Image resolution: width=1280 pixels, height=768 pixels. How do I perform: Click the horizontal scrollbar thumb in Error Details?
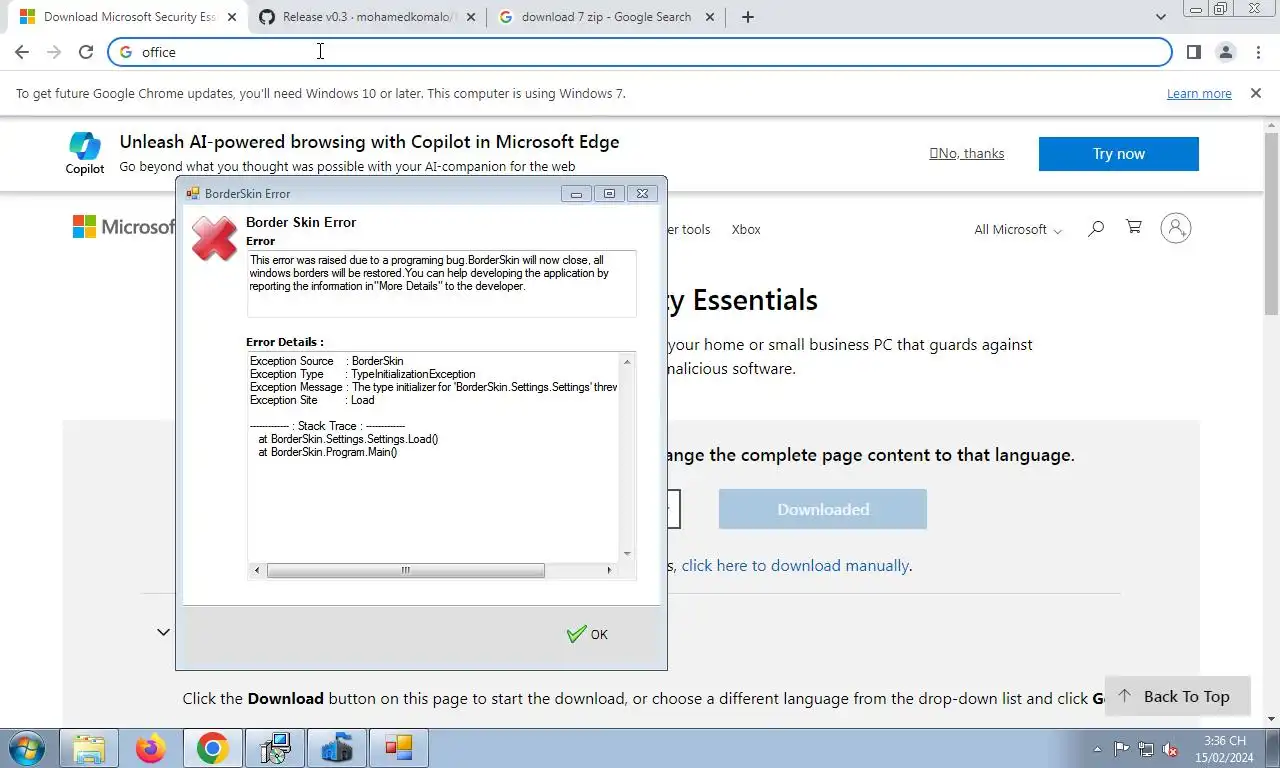(405, 570)
